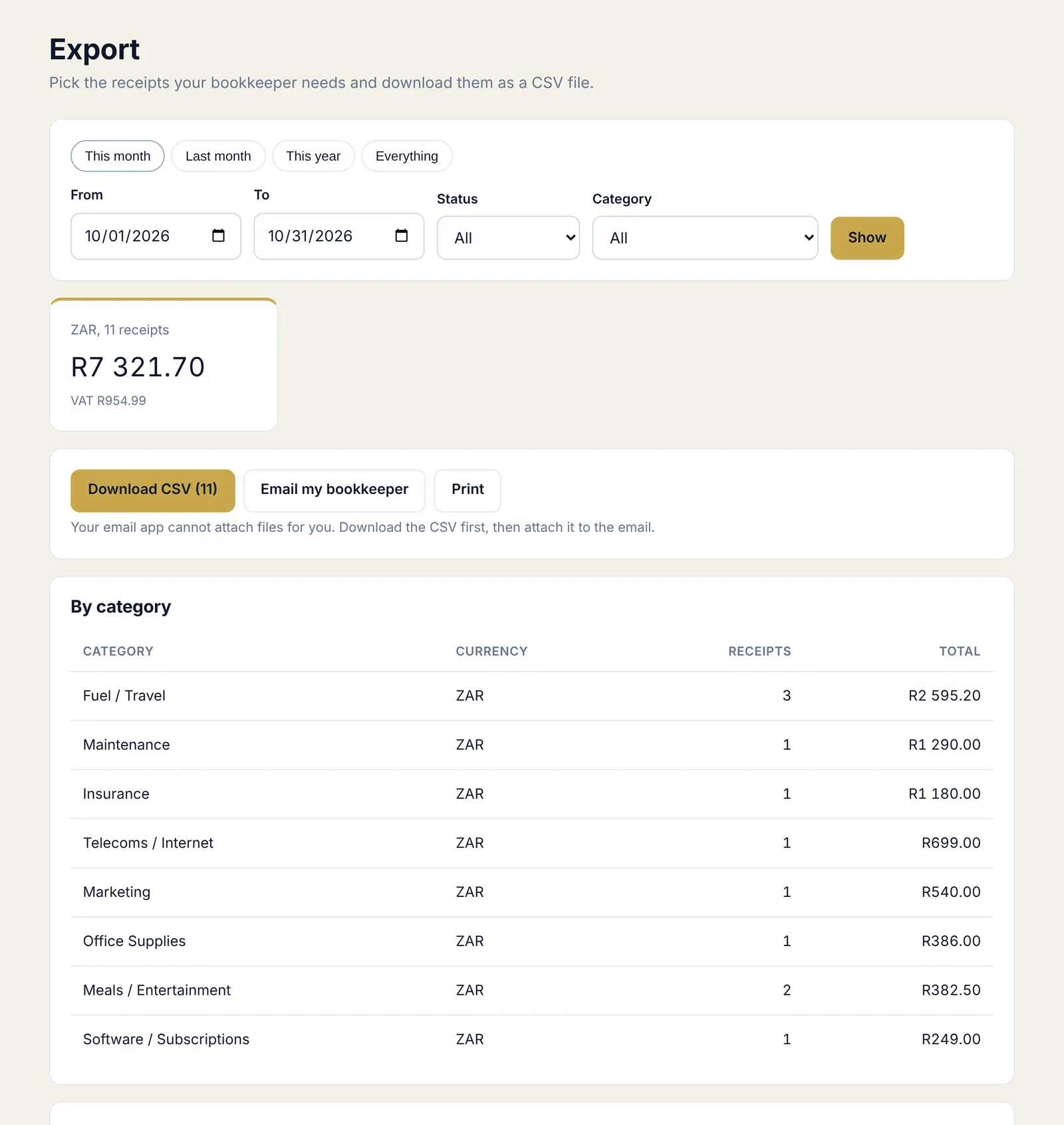
Task: Click the R699.00 total value
Action: pos(951,843)
